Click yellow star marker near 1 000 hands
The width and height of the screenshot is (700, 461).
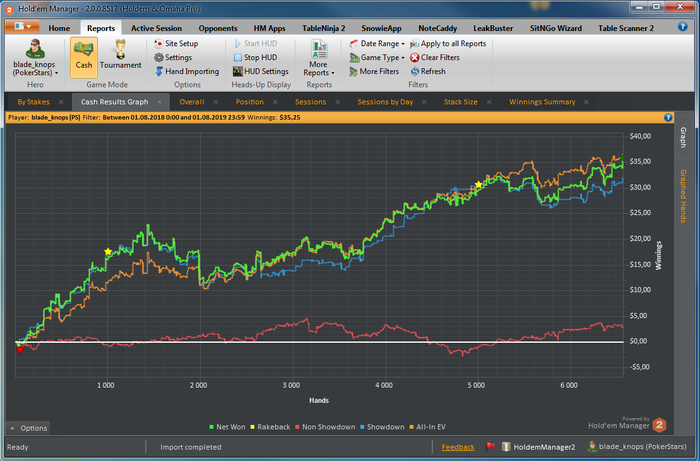[108, 252]
